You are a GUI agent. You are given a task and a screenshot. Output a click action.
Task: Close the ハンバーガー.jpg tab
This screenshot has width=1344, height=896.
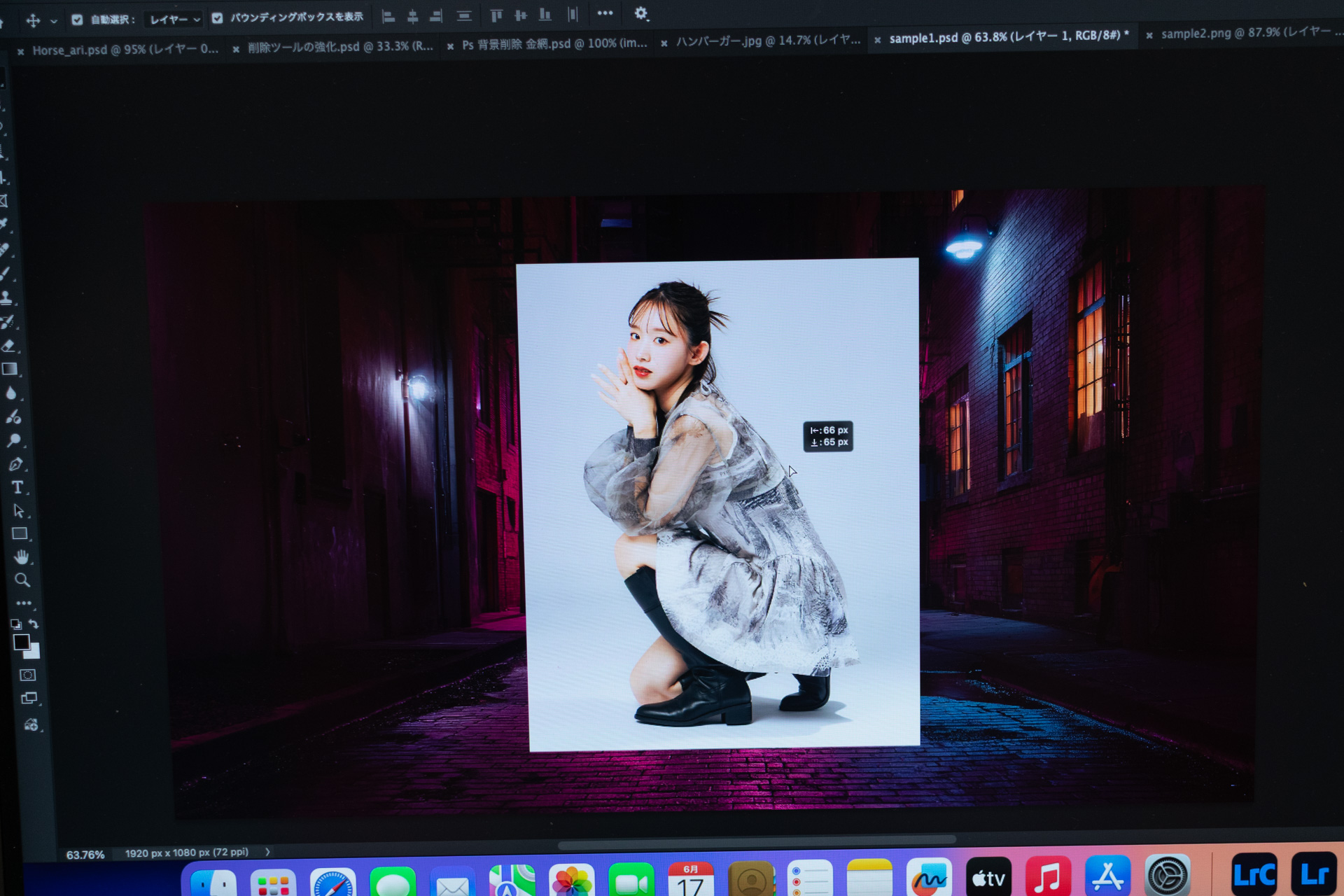coord(664,43)
